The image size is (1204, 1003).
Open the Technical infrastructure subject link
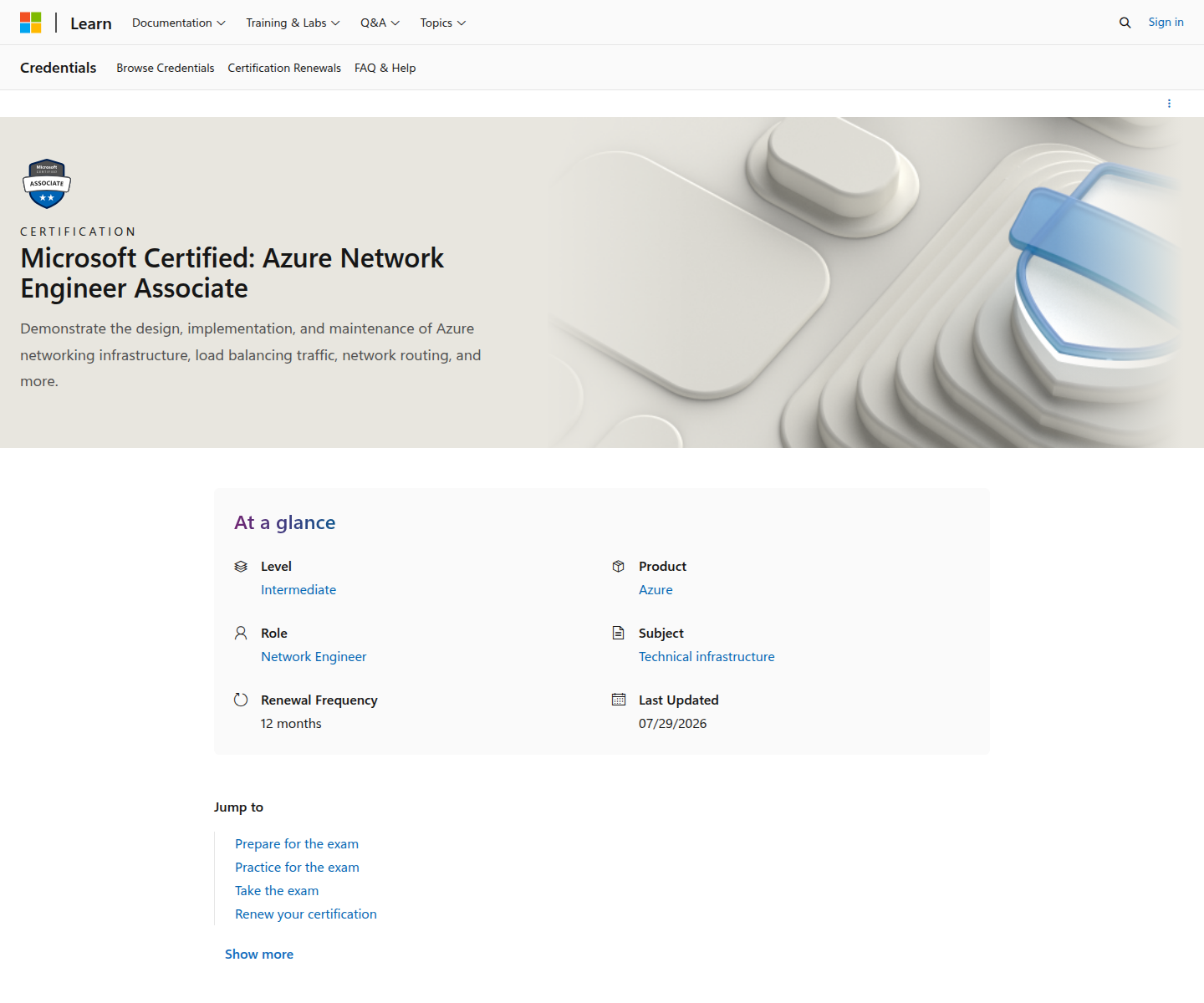tap(707, 657)
